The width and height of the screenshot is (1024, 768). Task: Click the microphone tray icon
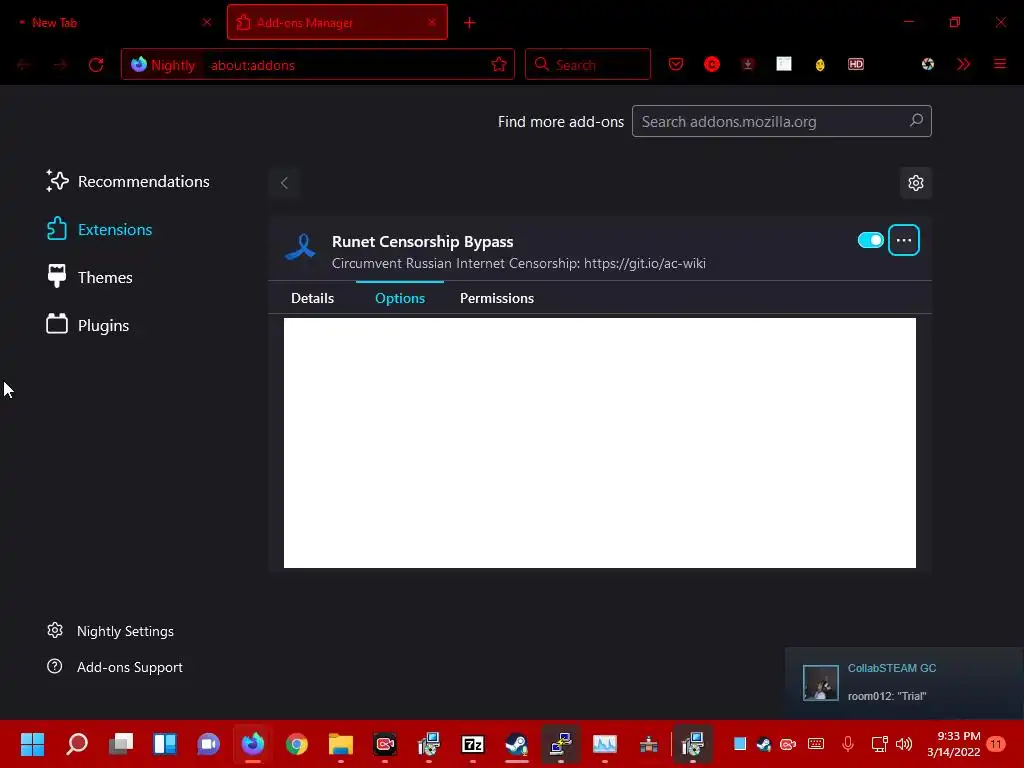848,743
